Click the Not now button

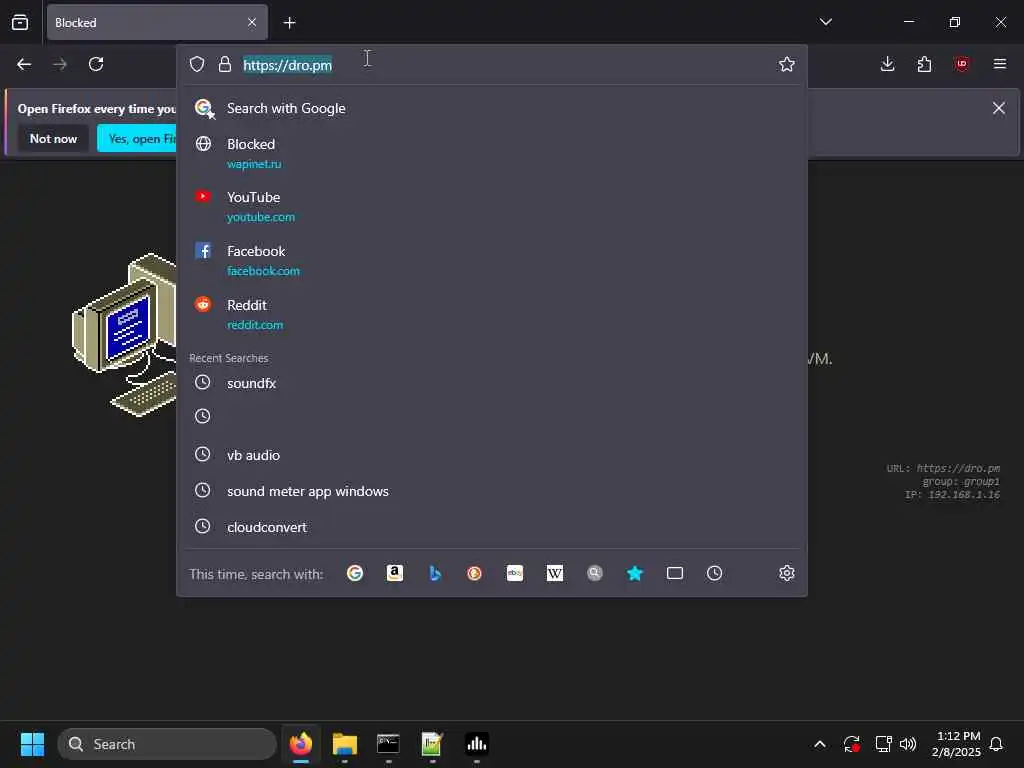click(54, 138)
